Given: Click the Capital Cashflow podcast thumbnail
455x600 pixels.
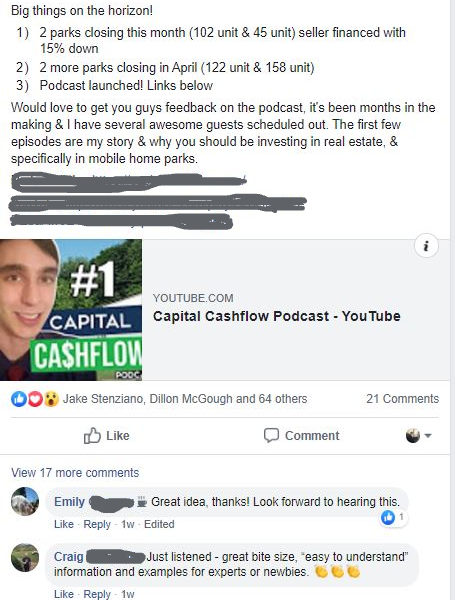Looking at the screenshot, I should click(x=71, y=310).
